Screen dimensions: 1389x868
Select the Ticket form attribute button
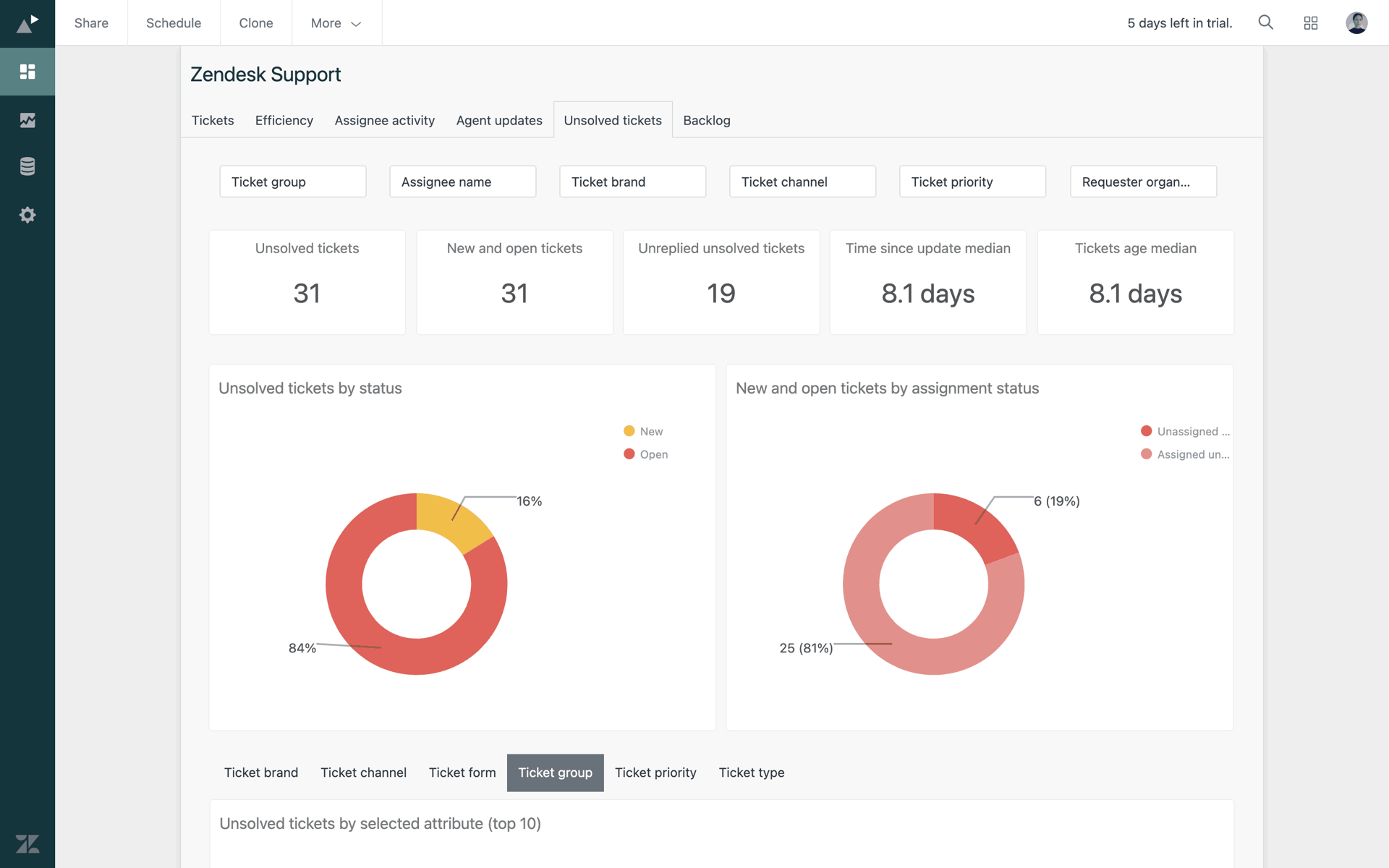(462, 773)
